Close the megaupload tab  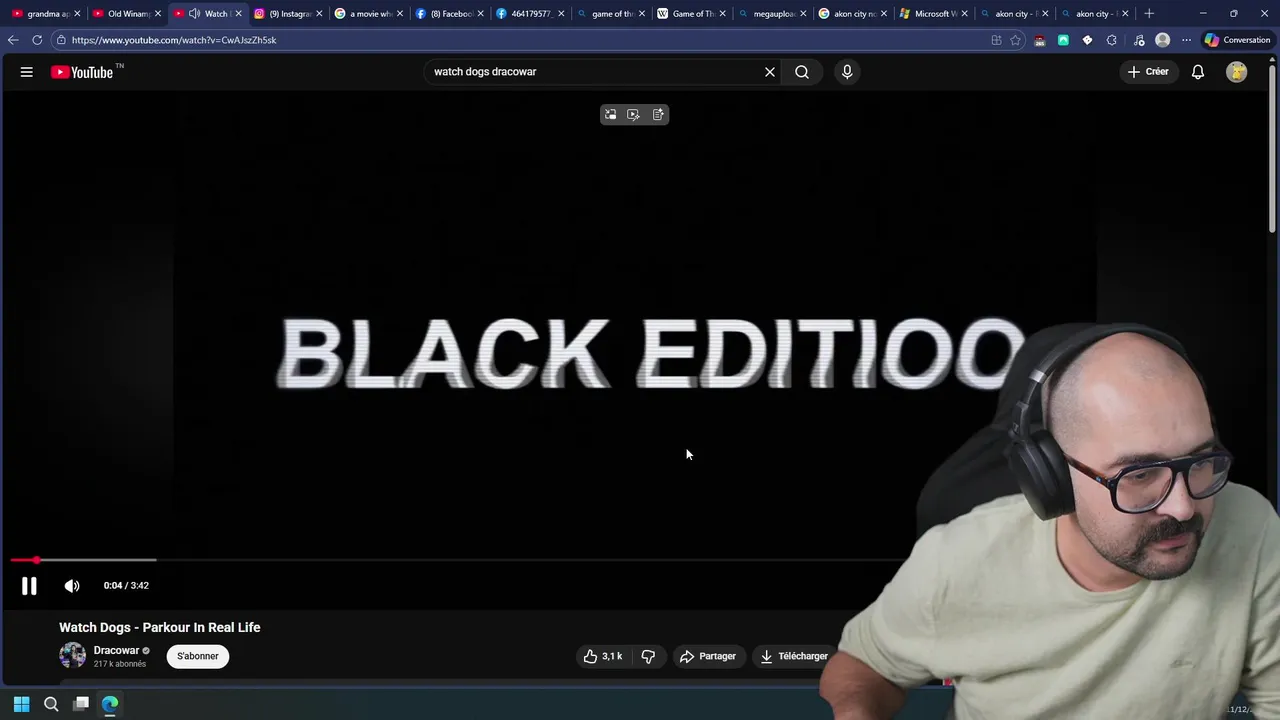click(x=803, y=14)
